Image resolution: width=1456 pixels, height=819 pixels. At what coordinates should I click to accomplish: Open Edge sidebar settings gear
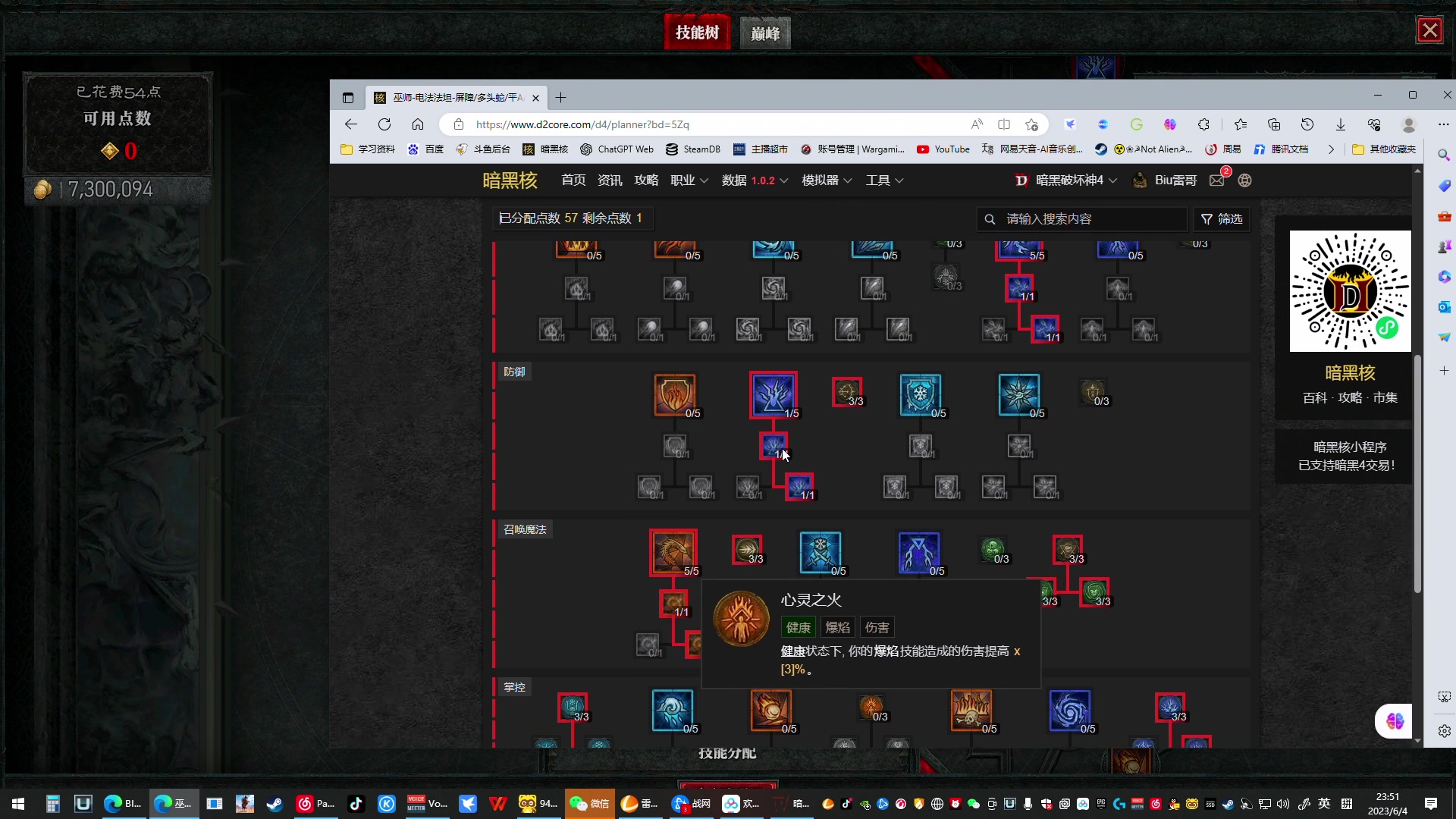(1444, 731)
